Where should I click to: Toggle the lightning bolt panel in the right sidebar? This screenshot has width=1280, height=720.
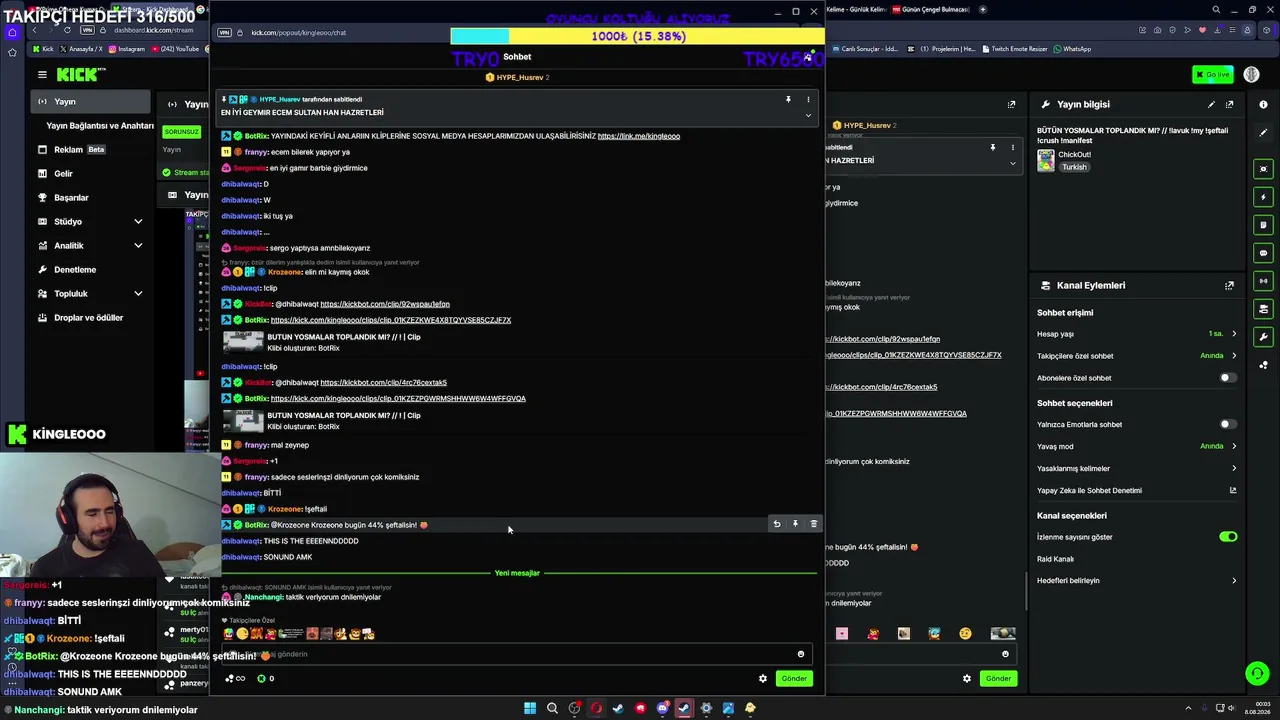(1264, 197)
